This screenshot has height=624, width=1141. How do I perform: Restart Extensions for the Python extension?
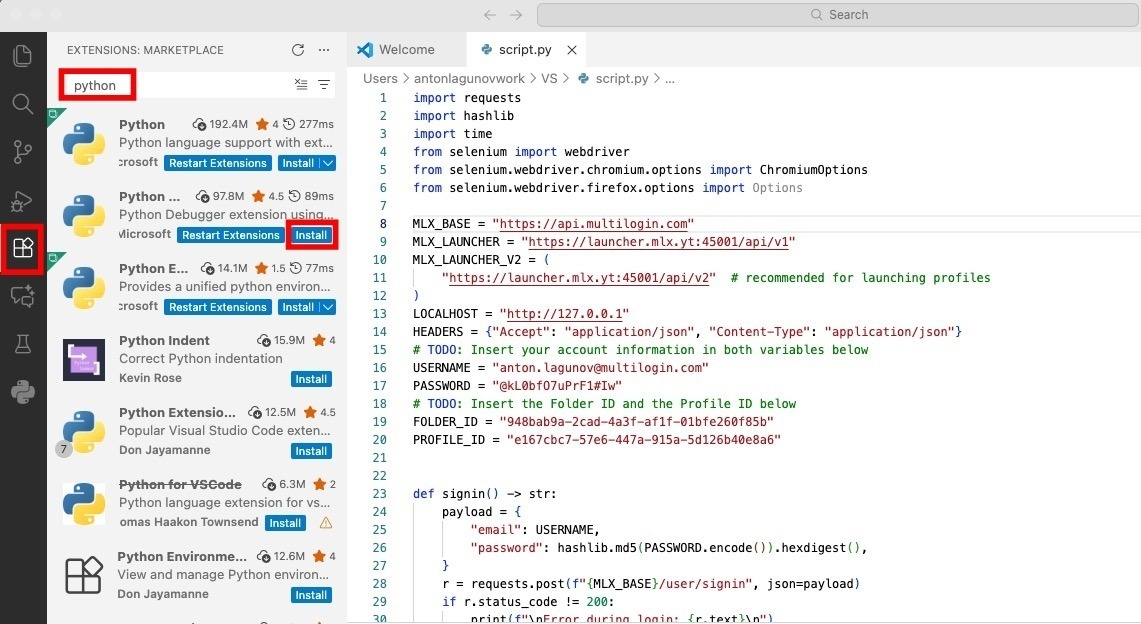coord(217,162)
